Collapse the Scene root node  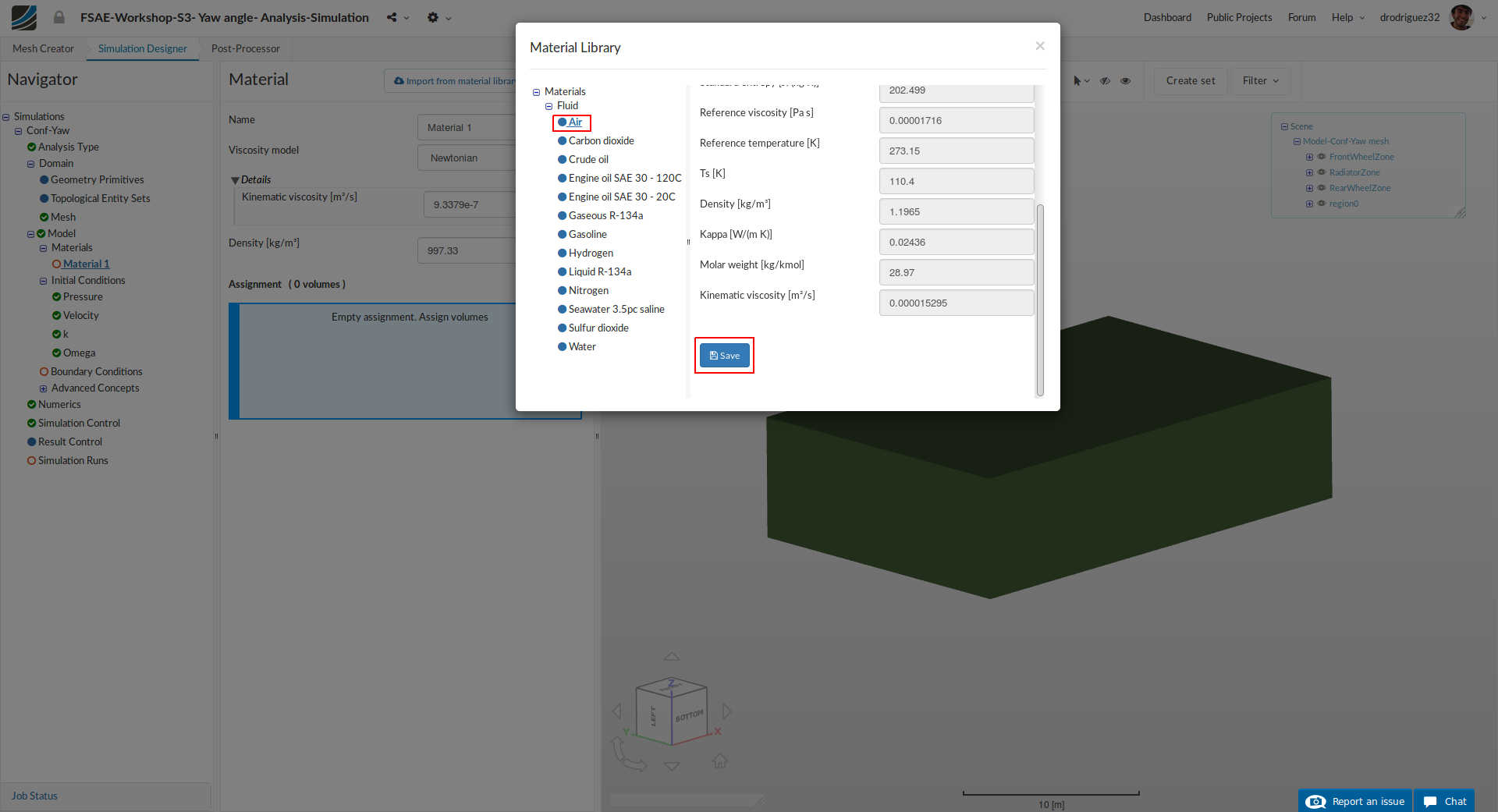click(x=1284, y=126)
